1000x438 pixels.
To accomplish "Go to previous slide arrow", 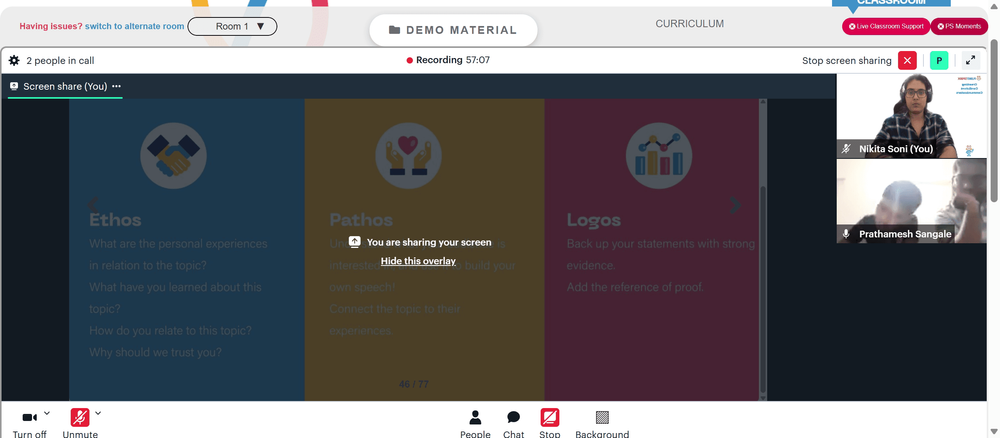I will pyautogui.click(x=93, y=205).
